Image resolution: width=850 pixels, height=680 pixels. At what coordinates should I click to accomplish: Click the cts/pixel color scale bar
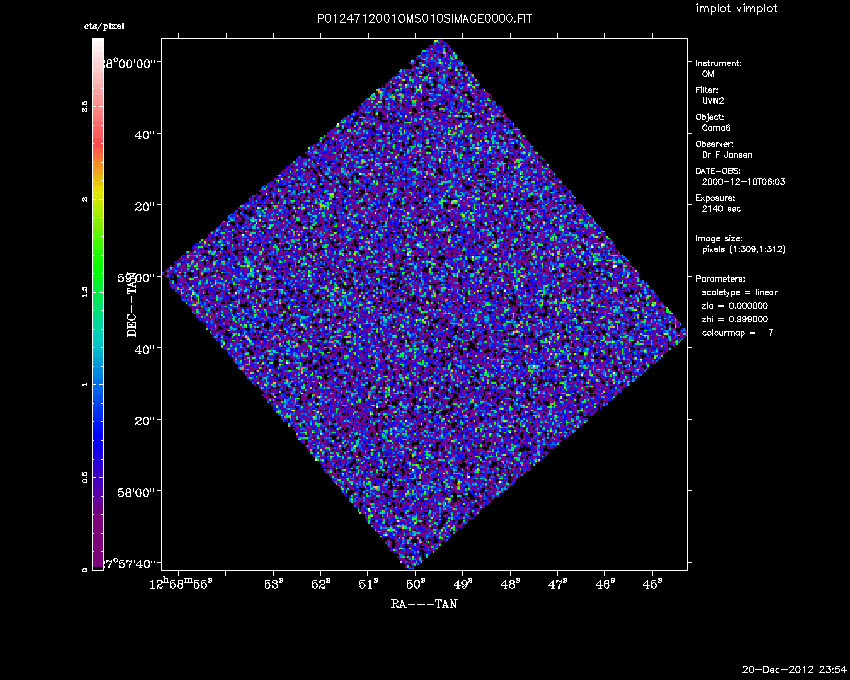[98, 304]
